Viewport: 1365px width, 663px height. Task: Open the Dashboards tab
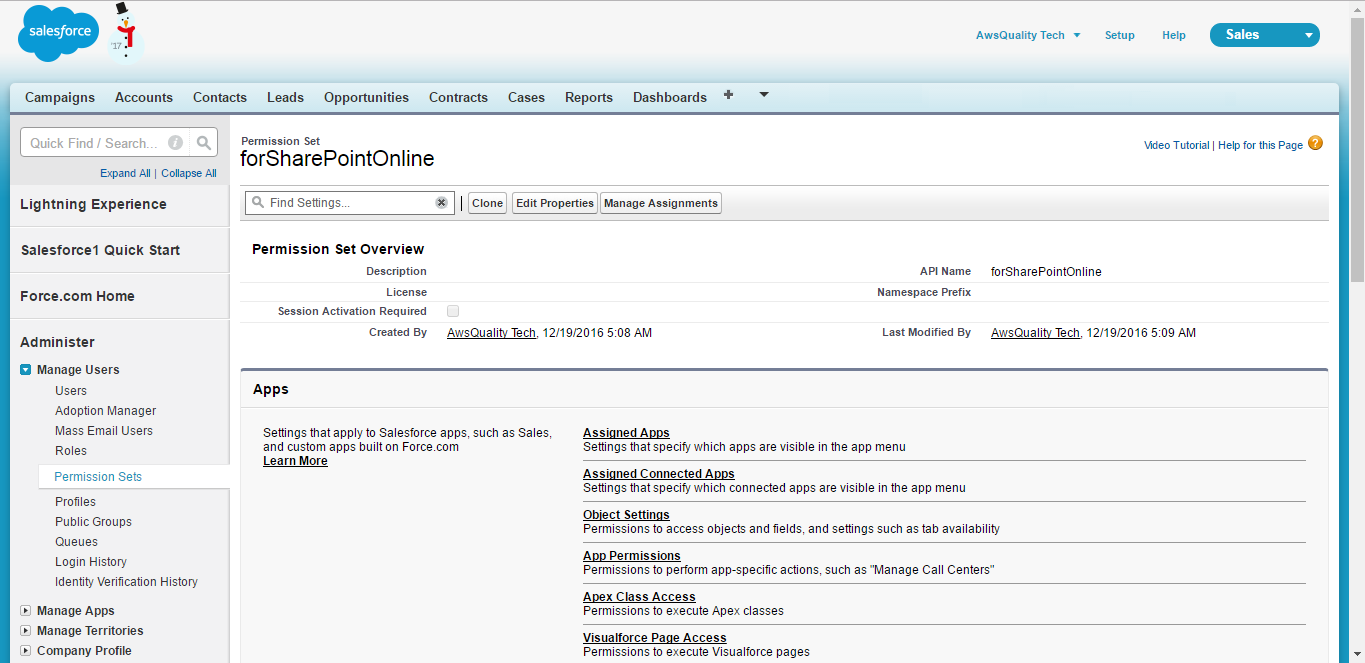[x=670, y=97]
